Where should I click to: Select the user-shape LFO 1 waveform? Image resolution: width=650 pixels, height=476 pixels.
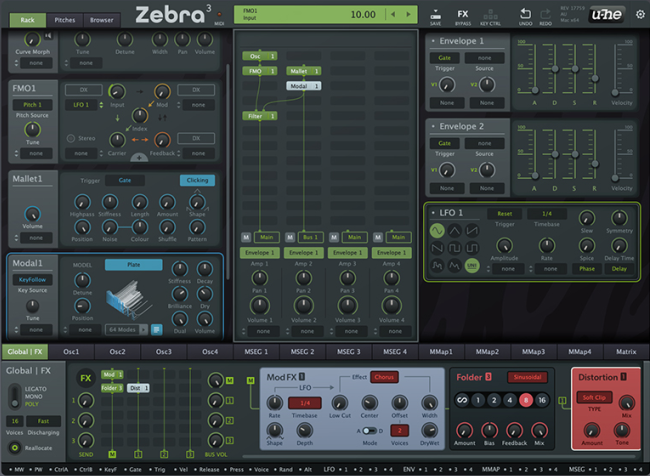454,265
